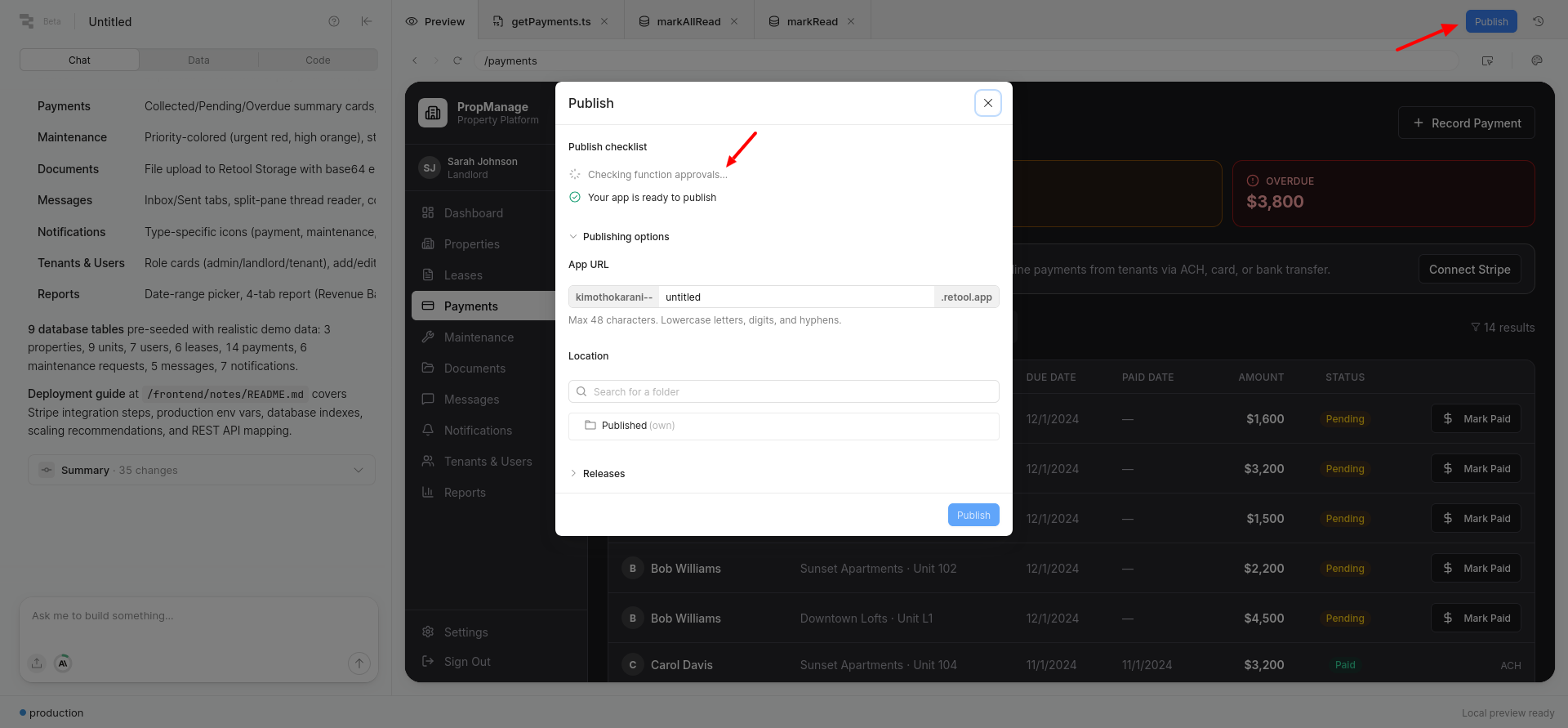Click the Publish button in top toolbar
The image size is (1568, 728).
[x=1490, y=21]
